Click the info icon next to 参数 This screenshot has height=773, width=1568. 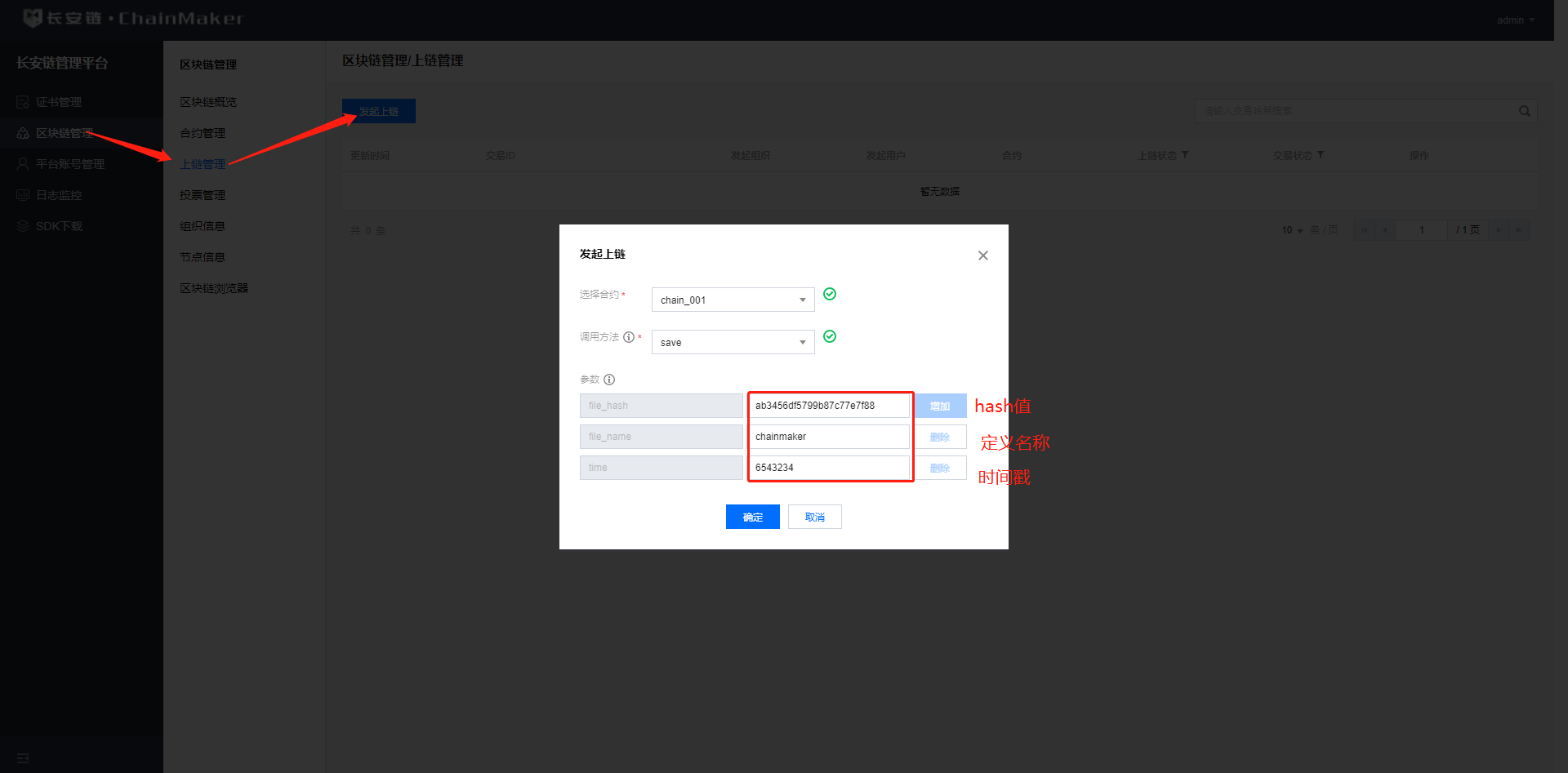[x=609, y=380]
